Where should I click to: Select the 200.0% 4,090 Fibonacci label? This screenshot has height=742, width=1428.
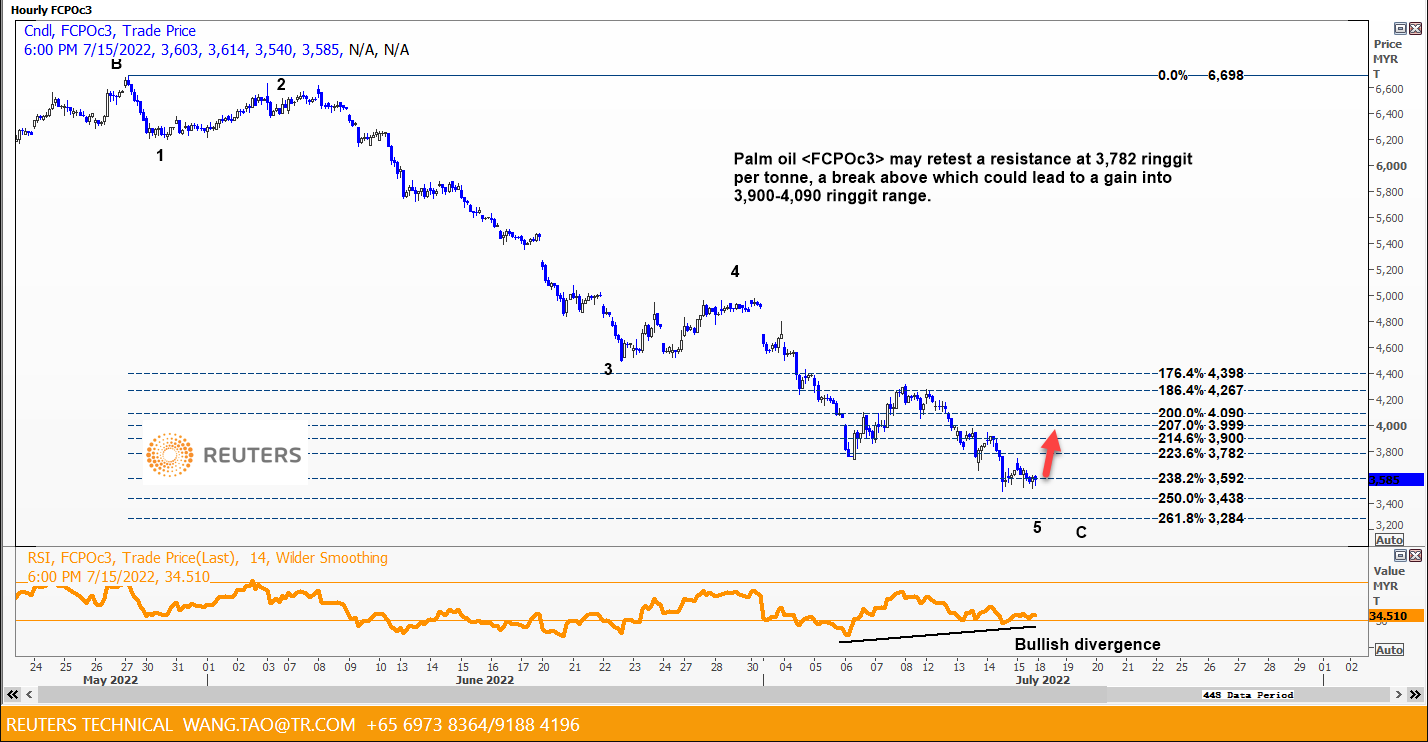click(1200, 413)
